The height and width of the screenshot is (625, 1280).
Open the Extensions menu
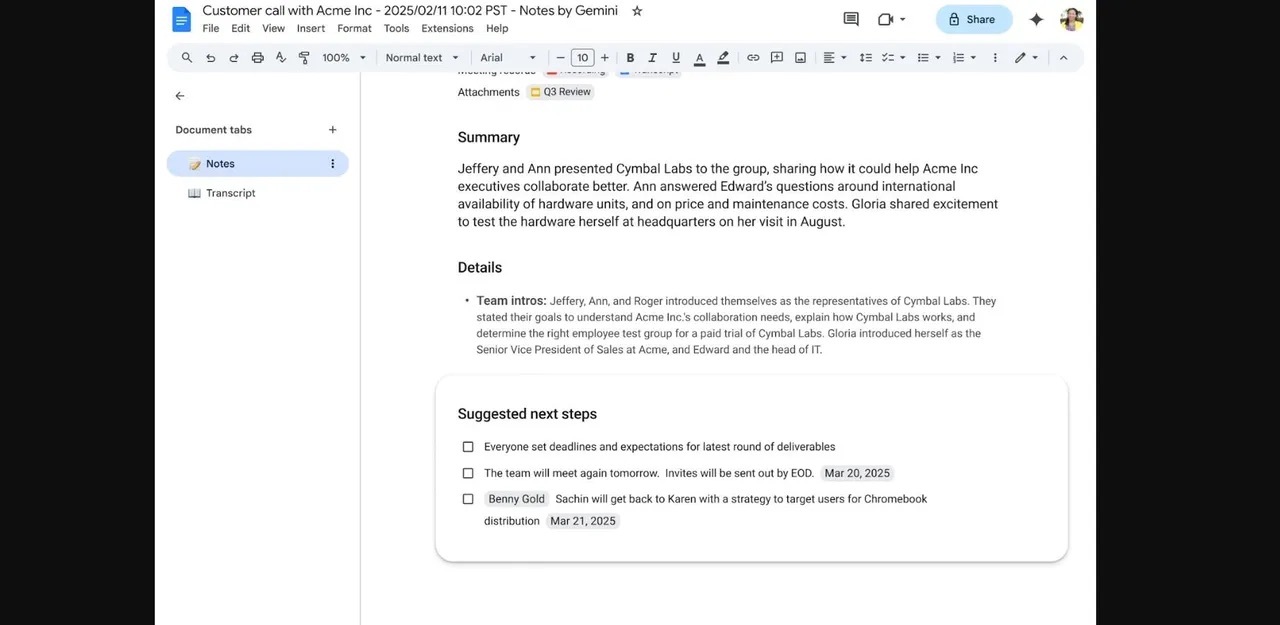click(448, 29)
